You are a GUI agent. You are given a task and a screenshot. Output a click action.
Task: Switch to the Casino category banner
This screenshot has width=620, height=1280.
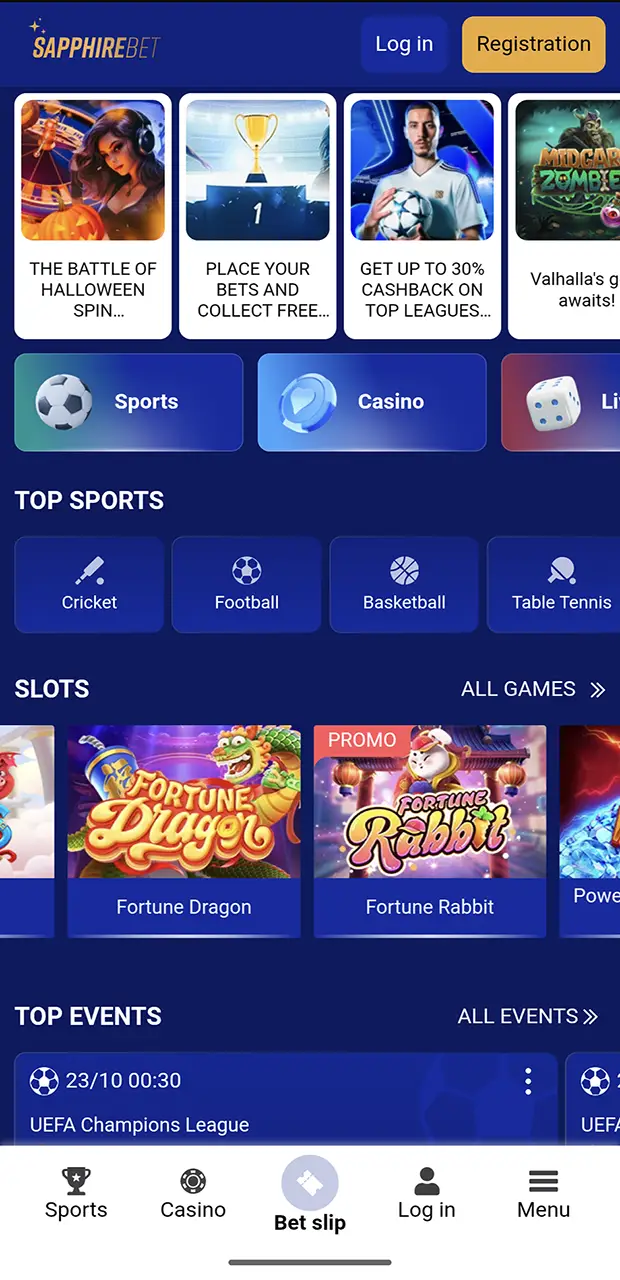(372, 402)
